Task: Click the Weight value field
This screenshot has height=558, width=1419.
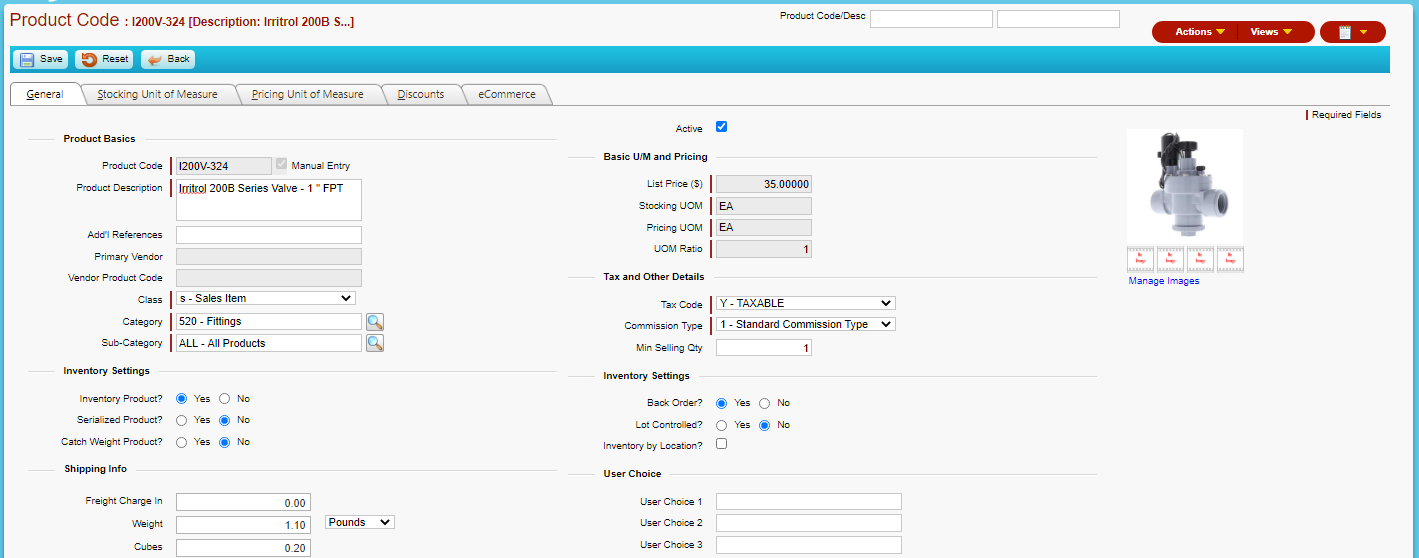Action: click(243, 525)
